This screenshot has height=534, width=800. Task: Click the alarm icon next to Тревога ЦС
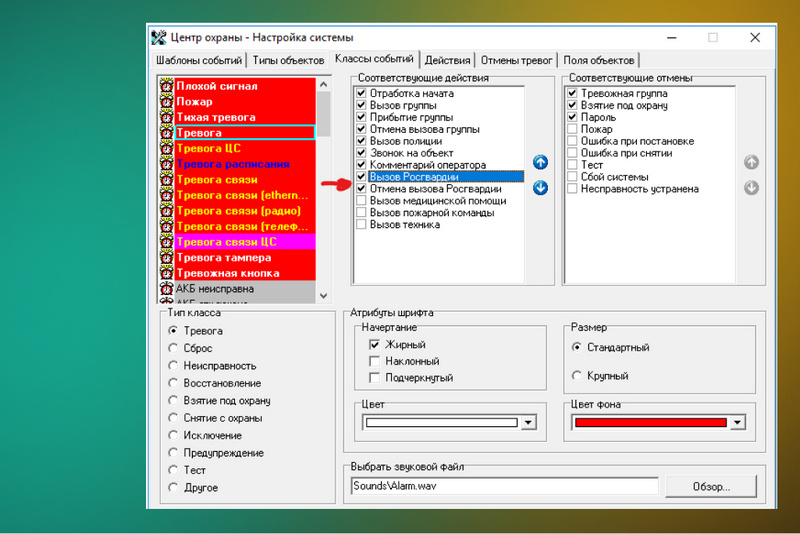[166, 148]
